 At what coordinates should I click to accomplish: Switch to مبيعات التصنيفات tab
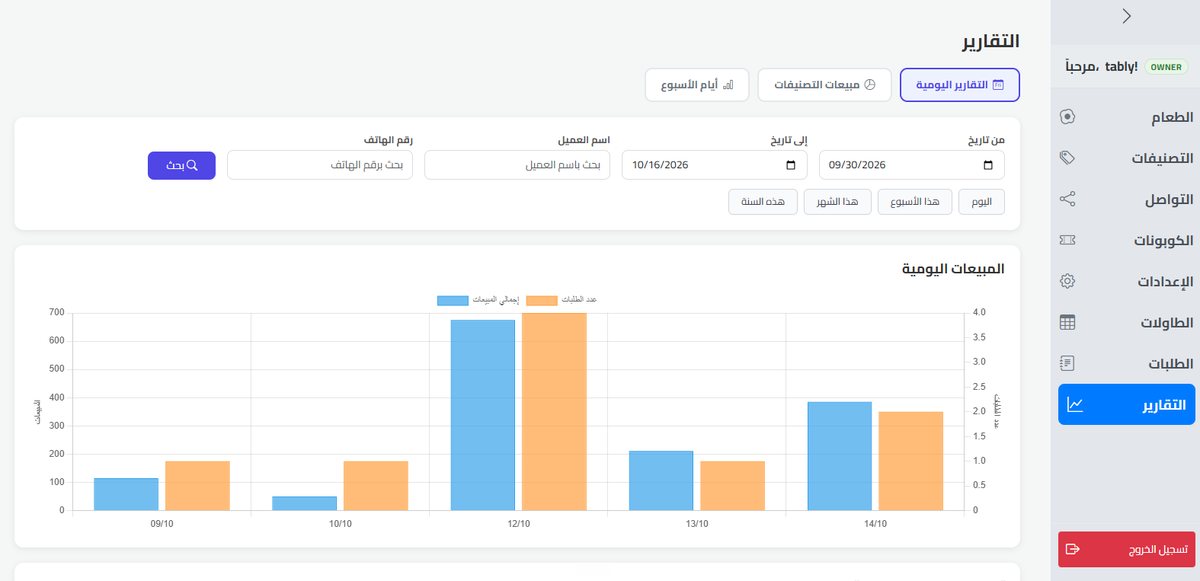click(826, 85)
